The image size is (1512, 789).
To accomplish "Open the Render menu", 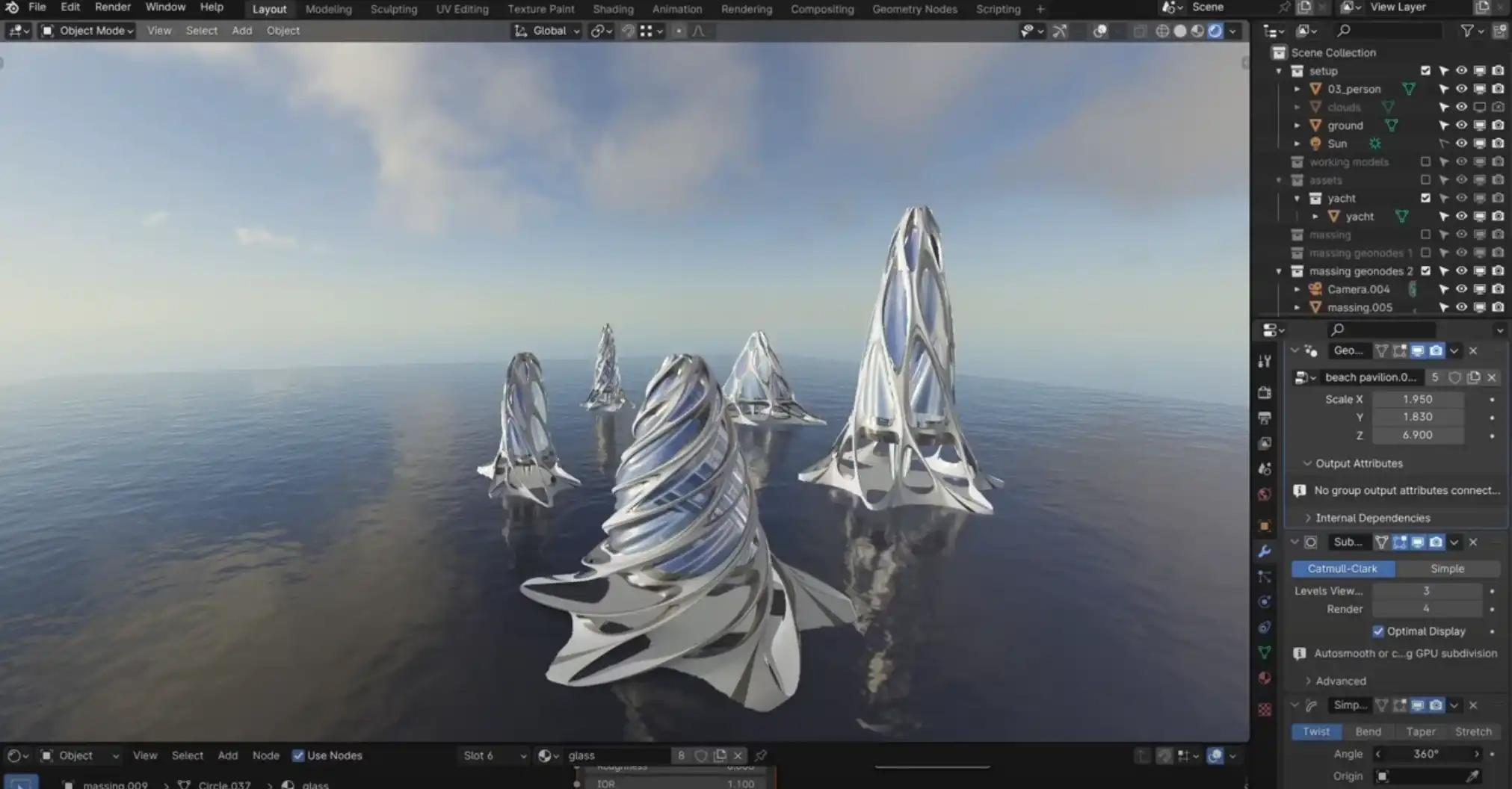I will coord(113,7).
